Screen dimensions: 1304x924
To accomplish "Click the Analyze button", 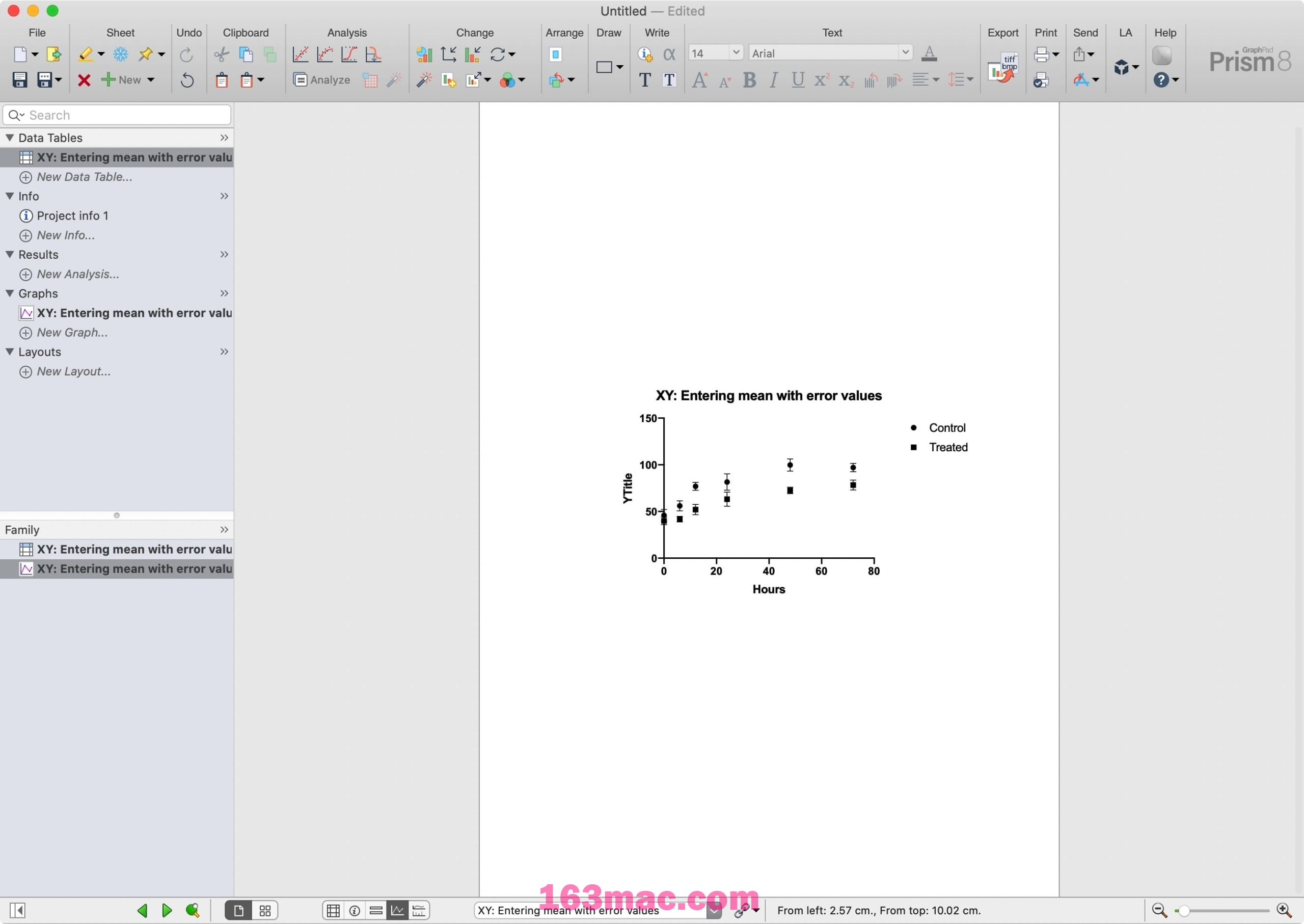I will 322,80.
